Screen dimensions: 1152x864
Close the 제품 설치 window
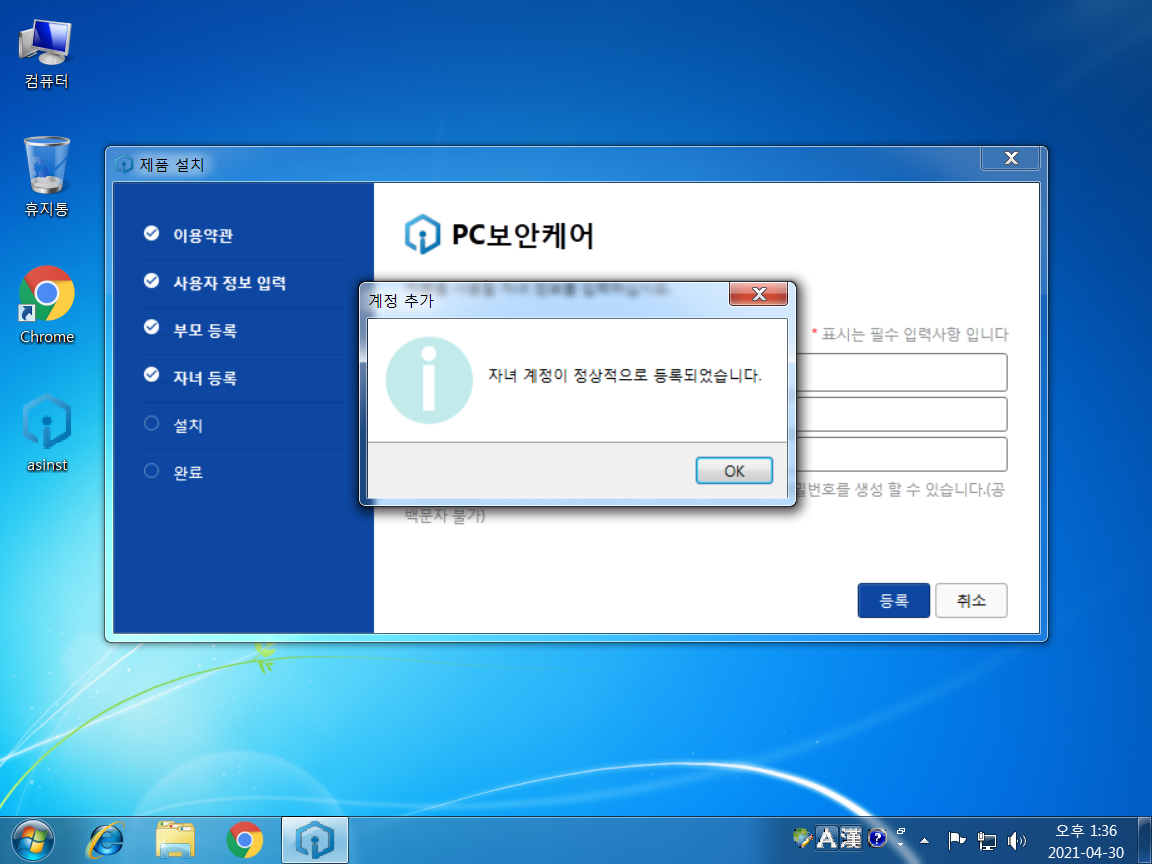[1011, 158]
